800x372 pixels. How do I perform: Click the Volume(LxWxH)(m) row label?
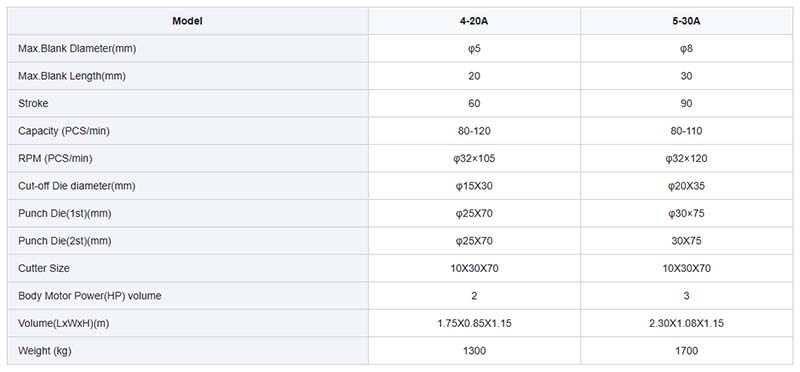(x=63, y=323)
